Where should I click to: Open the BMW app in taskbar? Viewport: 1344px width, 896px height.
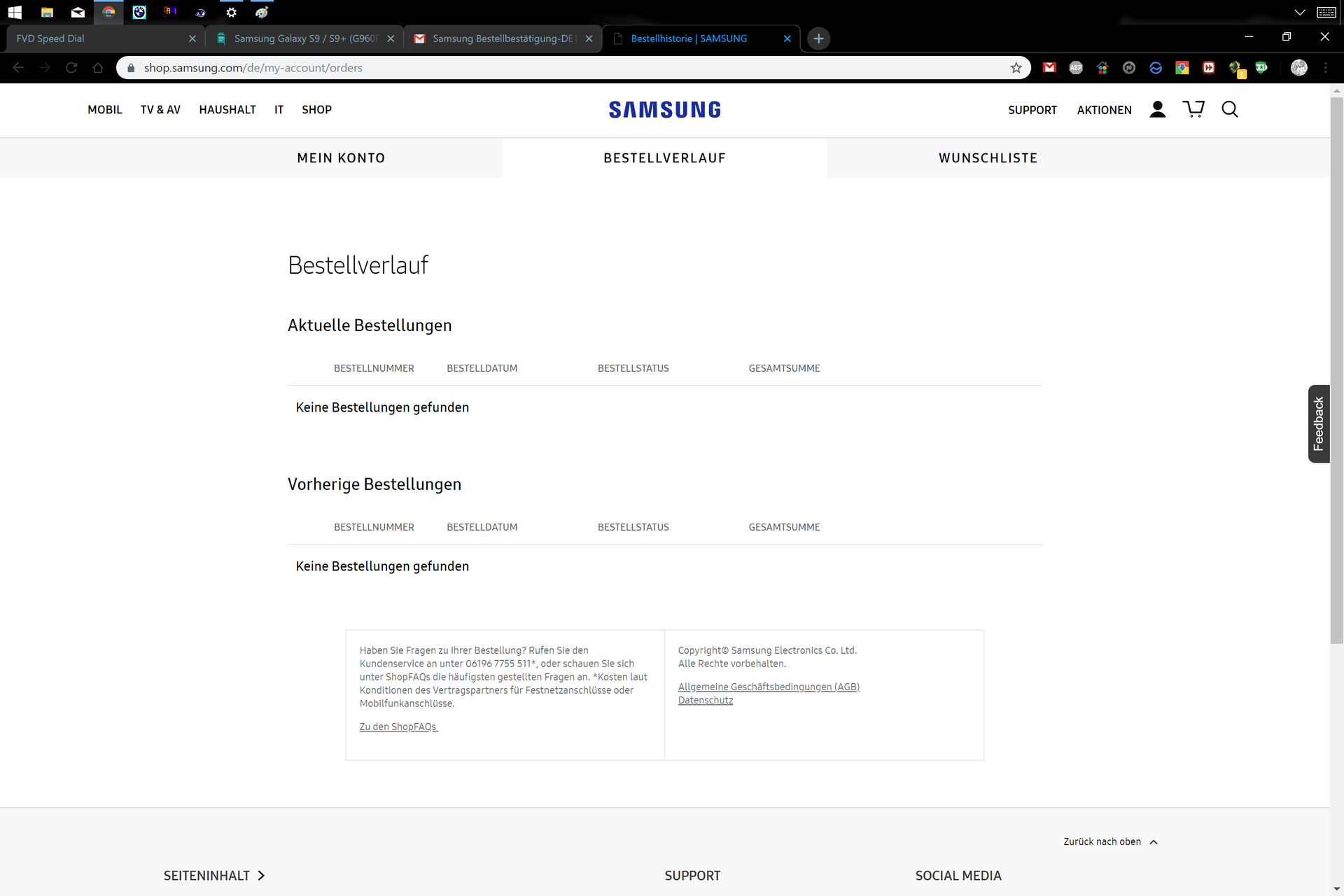139,12
